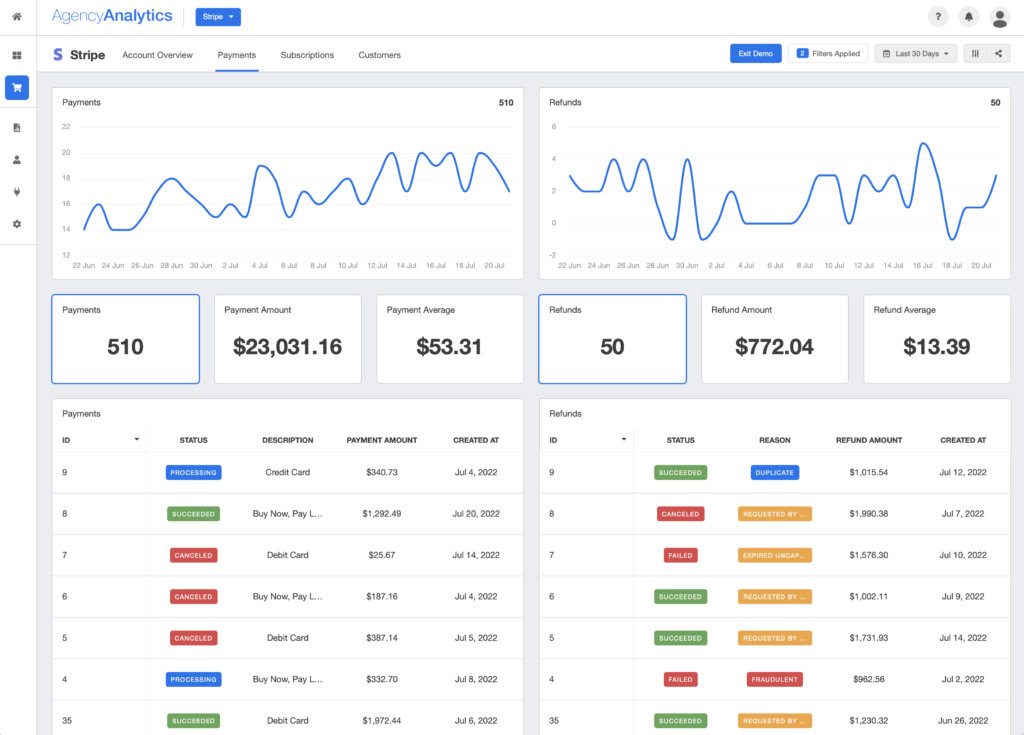Open the dashboards grid icon
This screenshot has height=735, width=1024.
17,56
